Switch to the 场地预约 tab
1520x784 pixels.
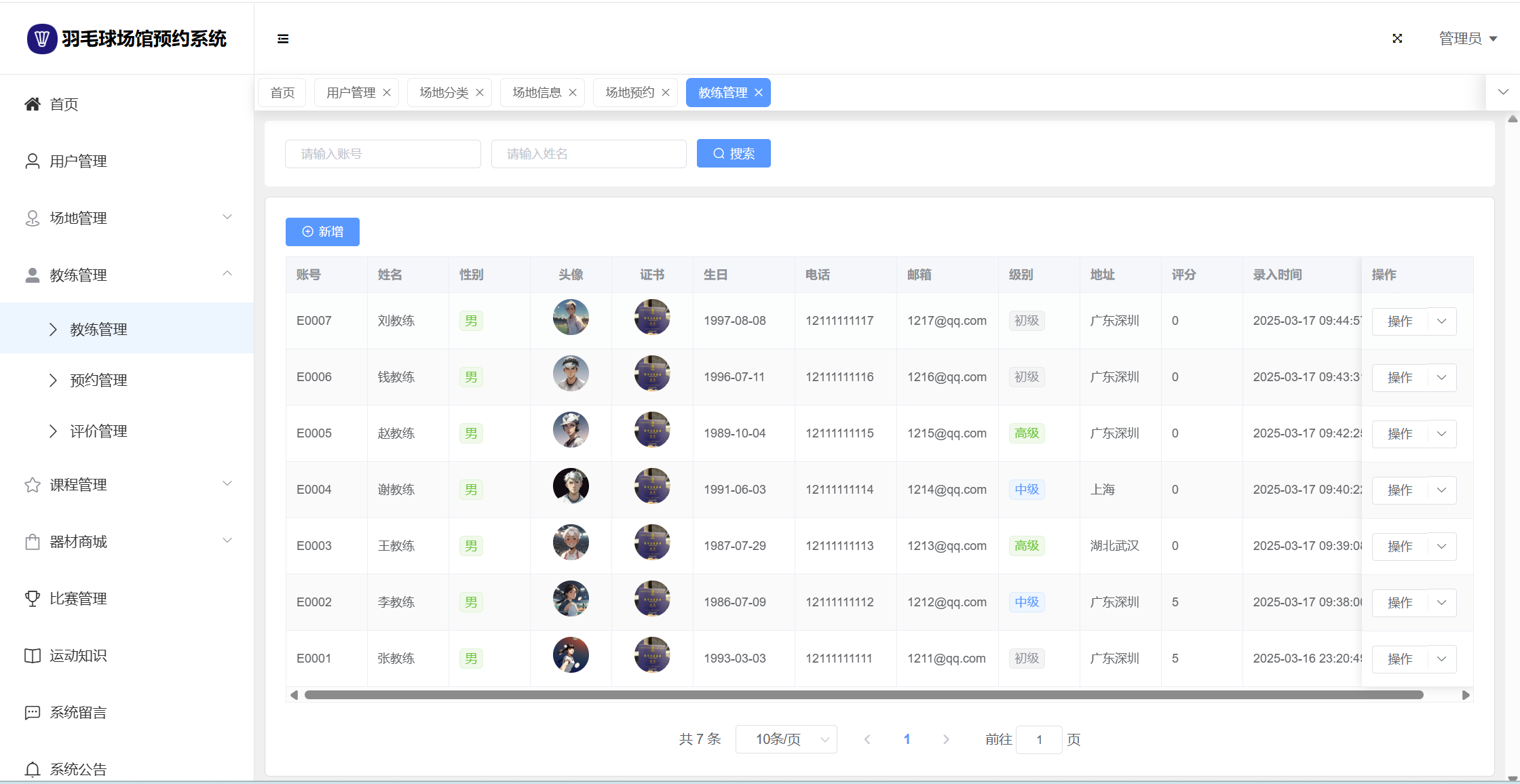[x=629, y=92]
